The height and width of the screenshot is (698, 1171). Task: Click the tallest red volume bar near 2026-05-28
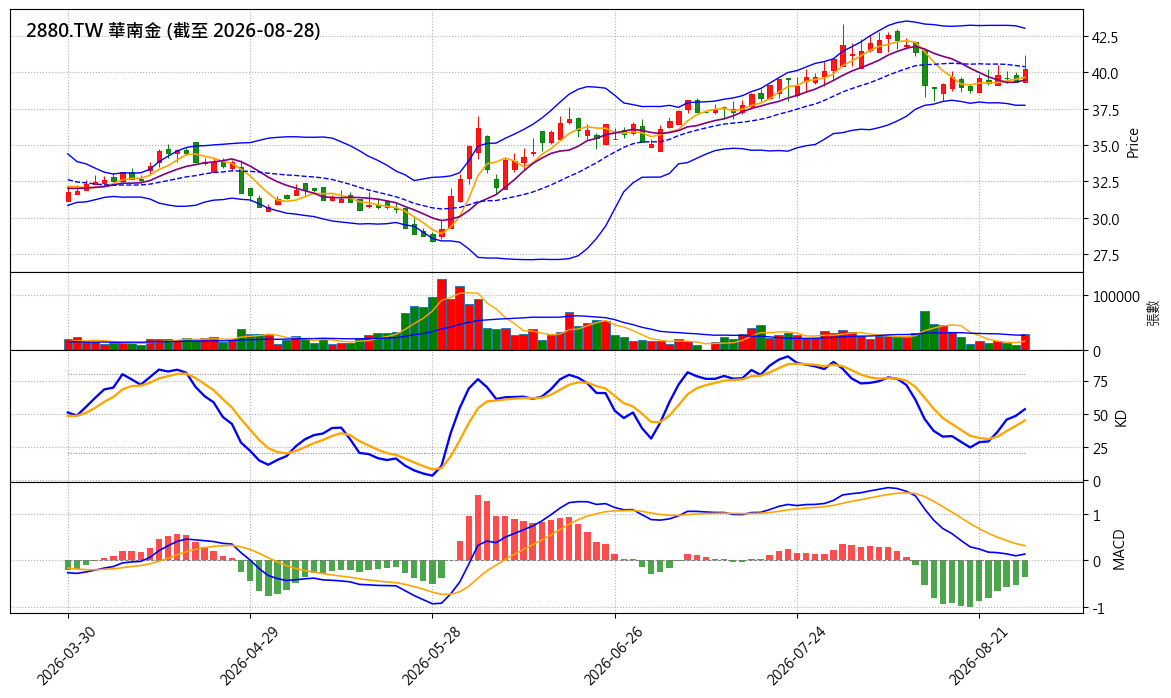(442, 315)
